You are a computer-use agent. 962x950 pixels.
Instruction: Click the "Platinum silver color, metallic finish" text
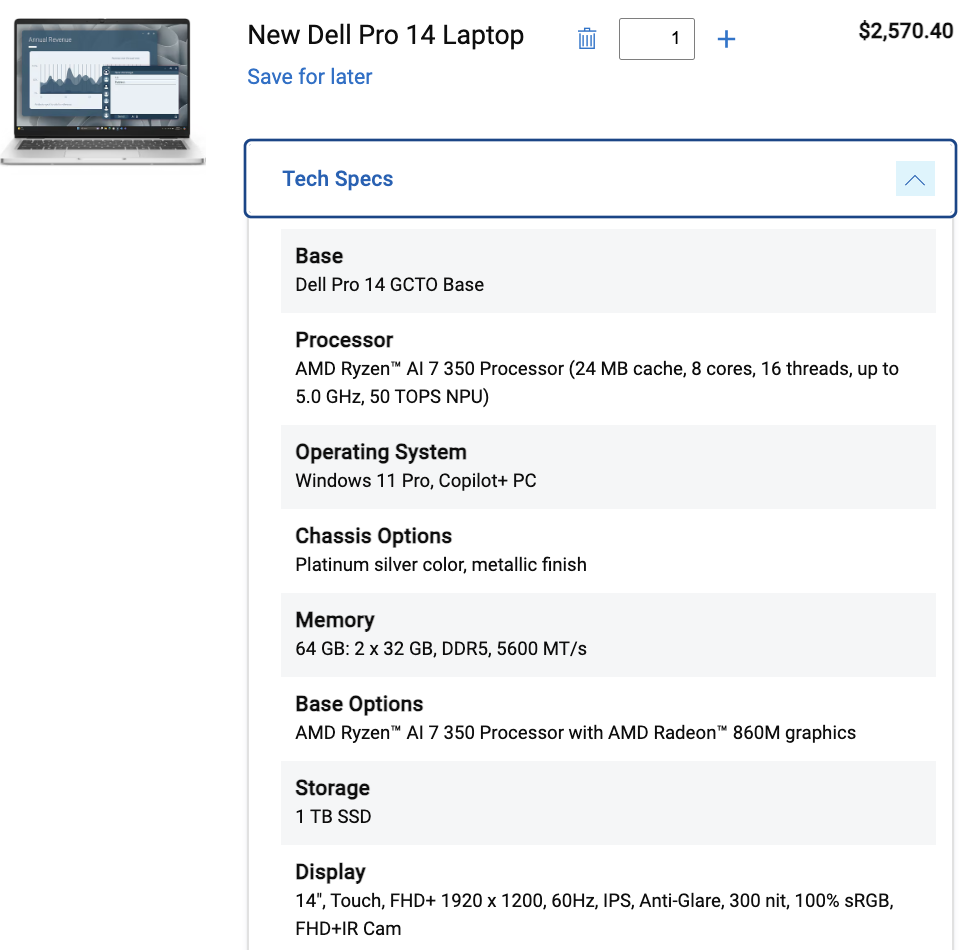click(441, 565)
